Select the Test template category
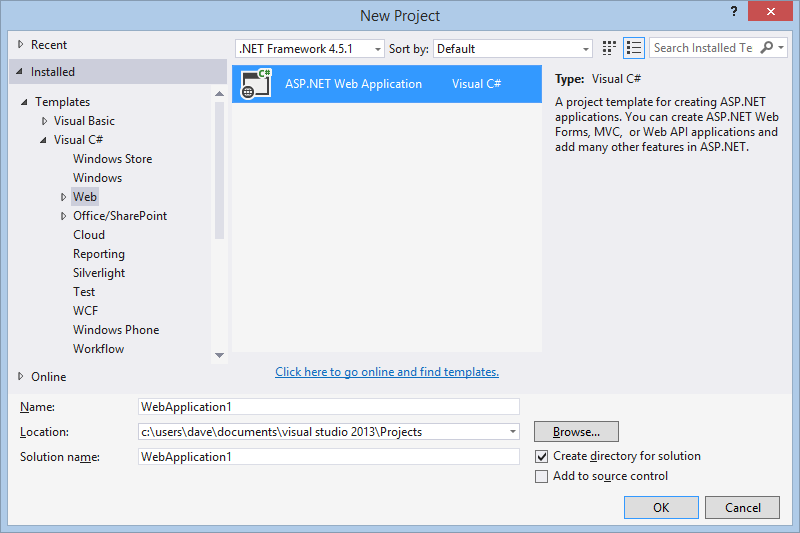The width and height of the screenshot is (800, 533). click(84, 292)
